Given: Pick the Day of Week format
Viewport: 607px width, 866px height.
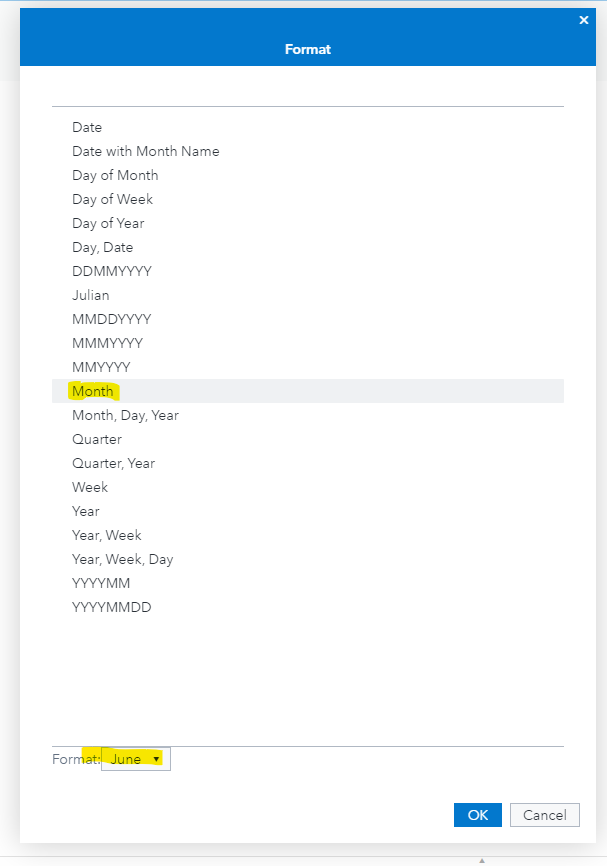Looking at the screenshot, I should tap(112, 199).
